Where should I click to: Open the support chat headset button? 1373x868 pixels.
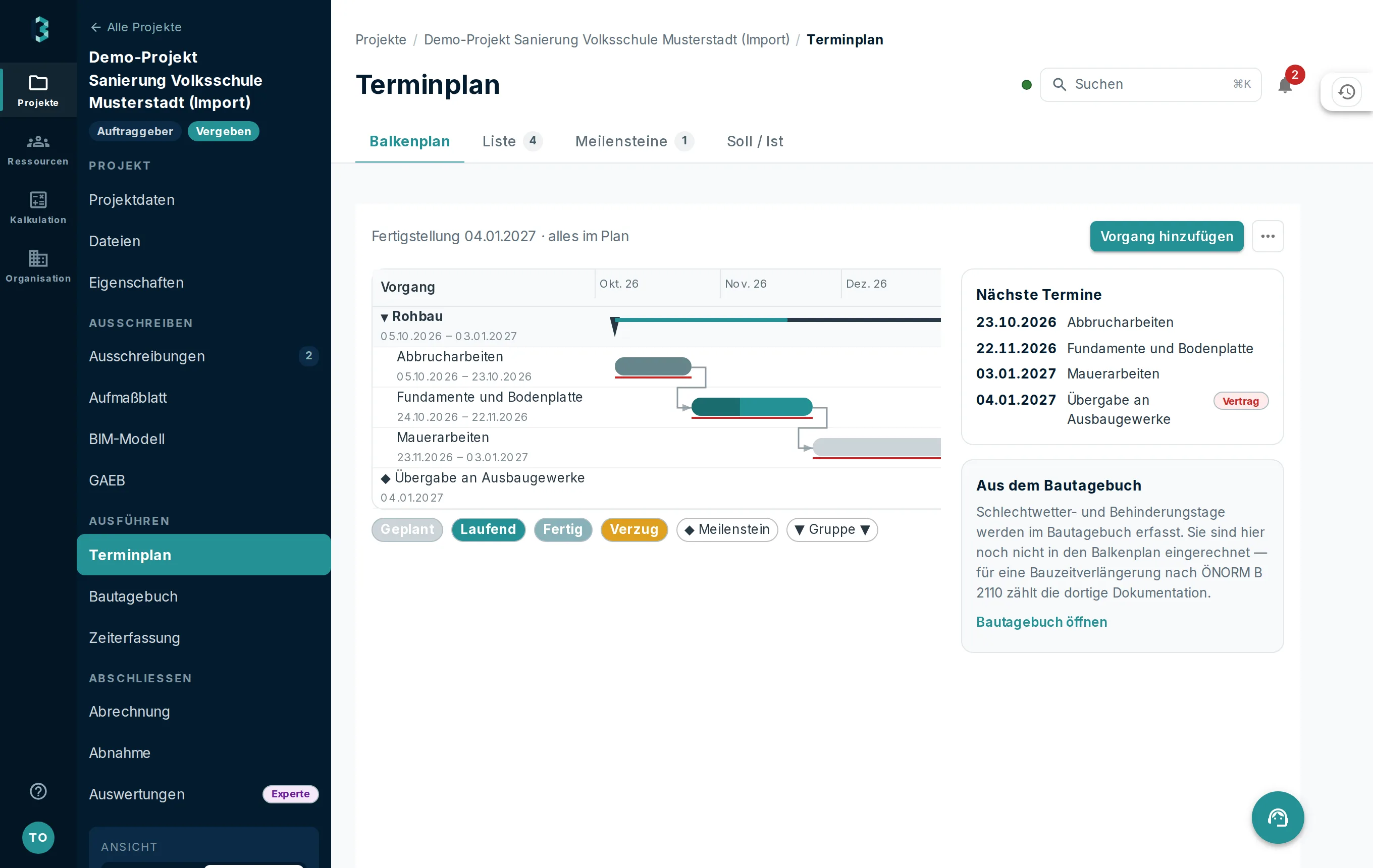(x=1278, y=817)
